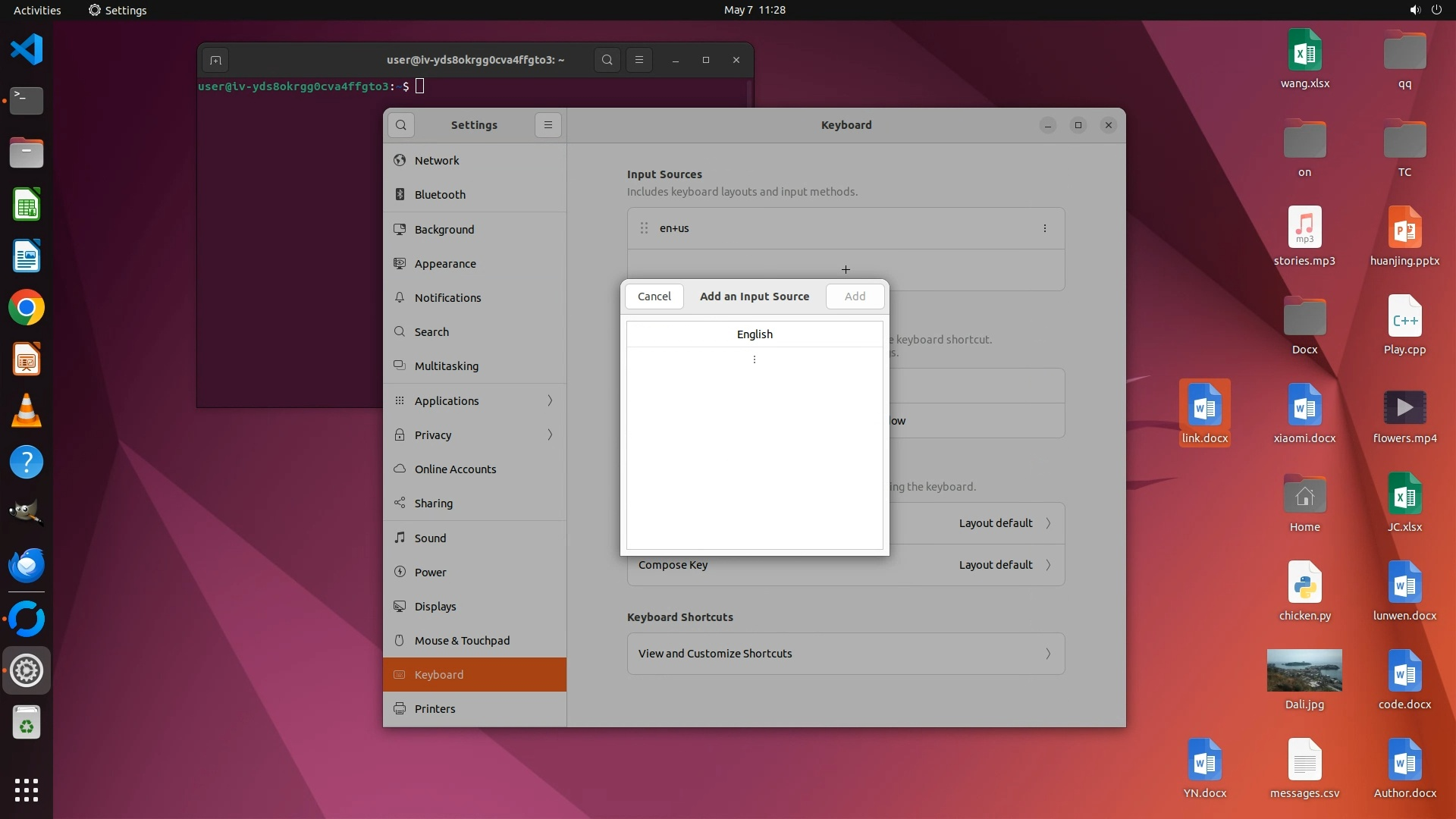The height and width of the screenshot is (819, 1456).
Task: Choose English in the input source list
Action: tap(755, 334)
